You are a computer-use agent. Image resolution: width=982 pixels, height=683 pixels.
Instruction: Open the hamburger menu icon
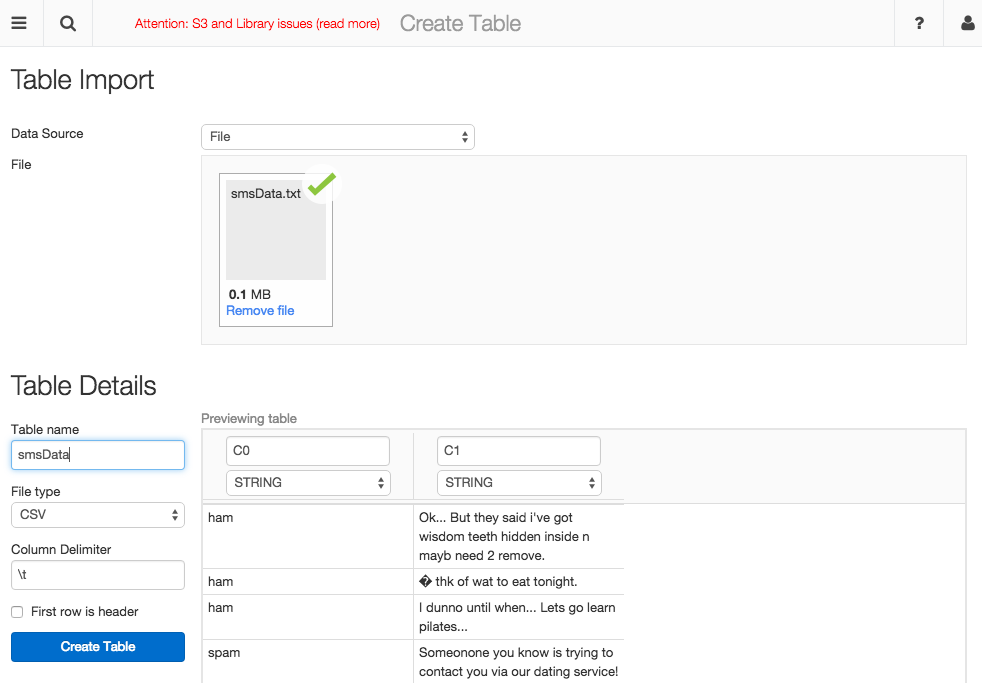click(19, 23)
